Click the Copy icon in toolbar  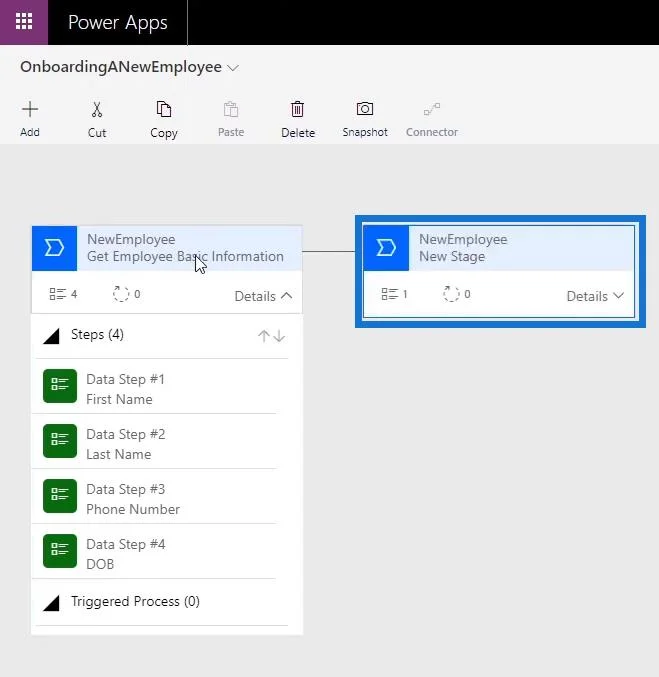(164, 109)
